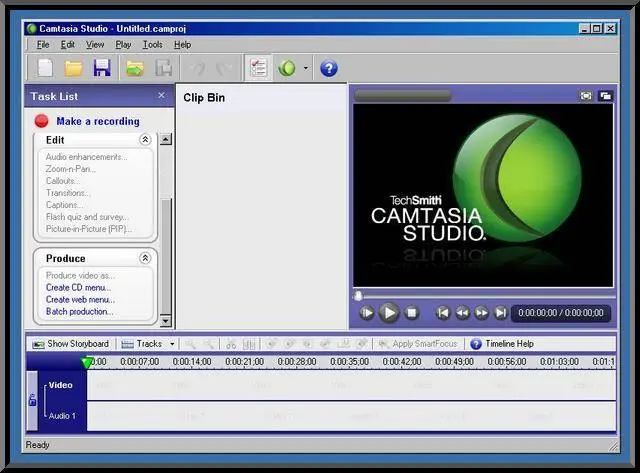Image resolution: width=640 pixels, height=473 pixels.
Task: Open the Play menu
Action: tap(123, 44)
